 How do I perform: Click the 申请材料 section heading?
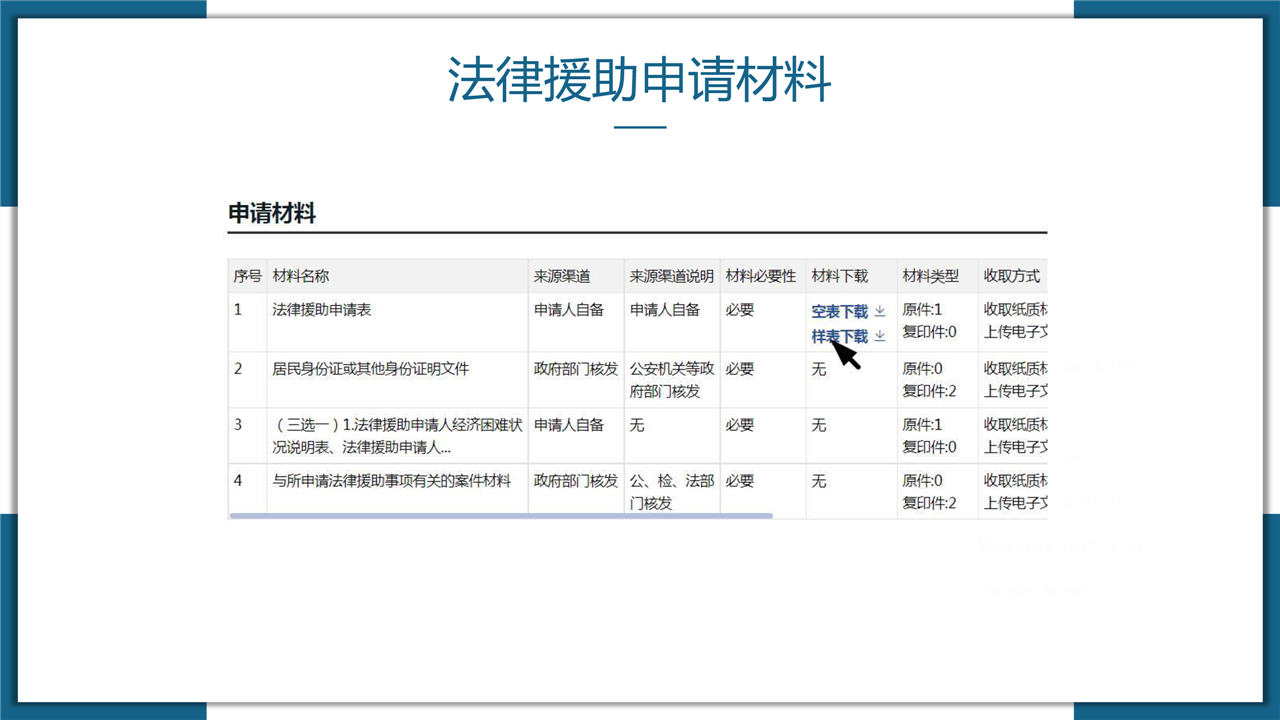(272, 213)
